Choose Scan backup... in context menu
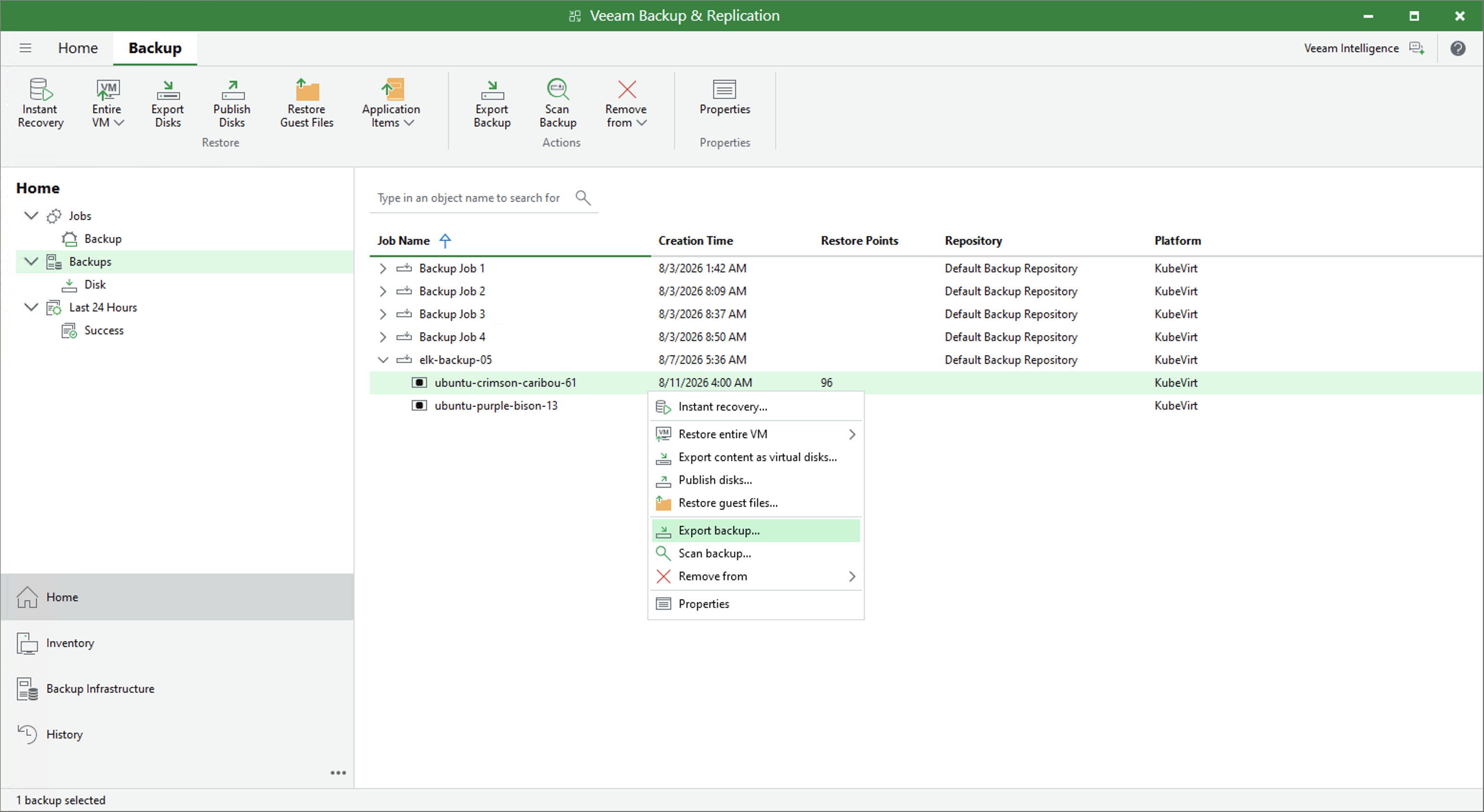1484x812 pixels. (756, 554)
